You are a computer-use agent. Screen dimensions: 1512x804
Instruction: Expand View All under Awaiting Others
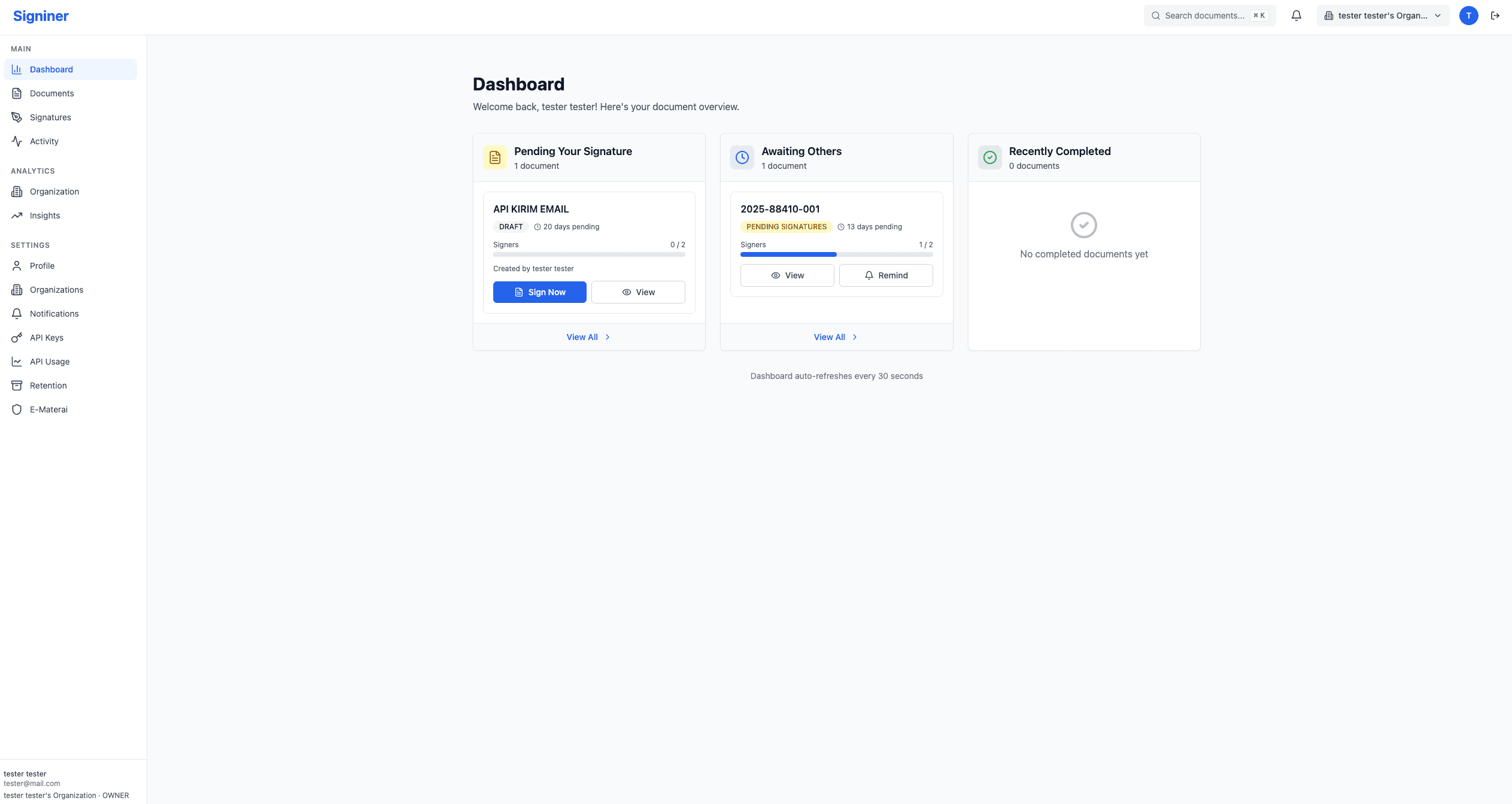click(836, 336)
